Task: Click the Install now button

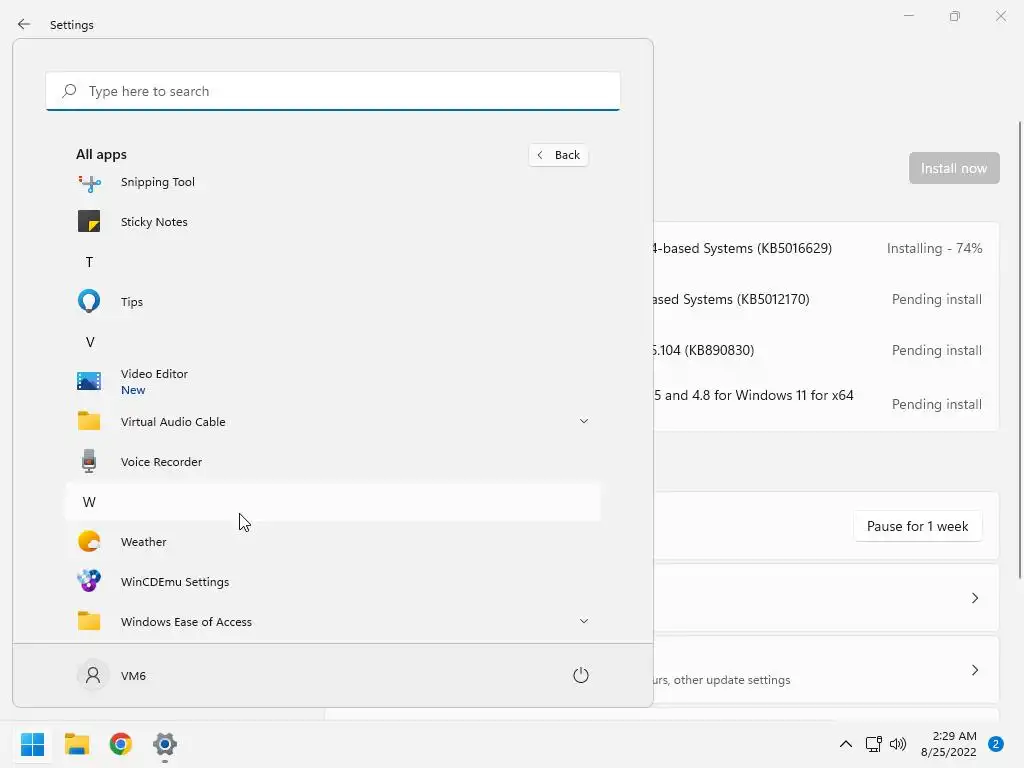Action: [954, 168]
